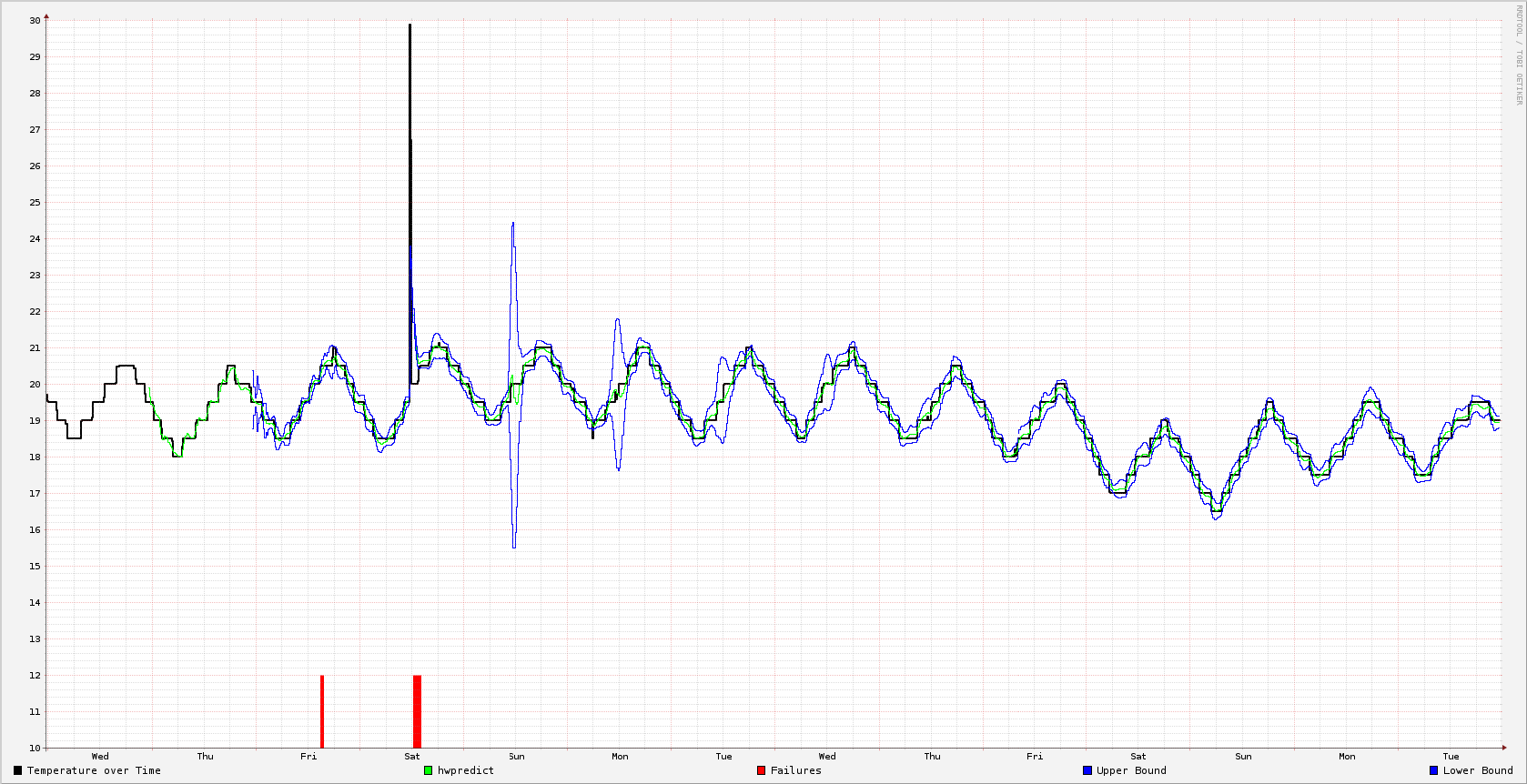Click the Fri label beside the thin red bar
The image size is (1527, 784).
(x=308, y=756)
